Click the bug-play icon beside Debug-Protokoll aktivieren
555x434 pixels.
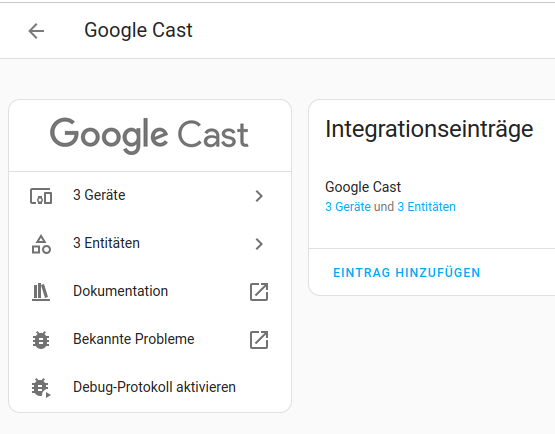(41, 388)
